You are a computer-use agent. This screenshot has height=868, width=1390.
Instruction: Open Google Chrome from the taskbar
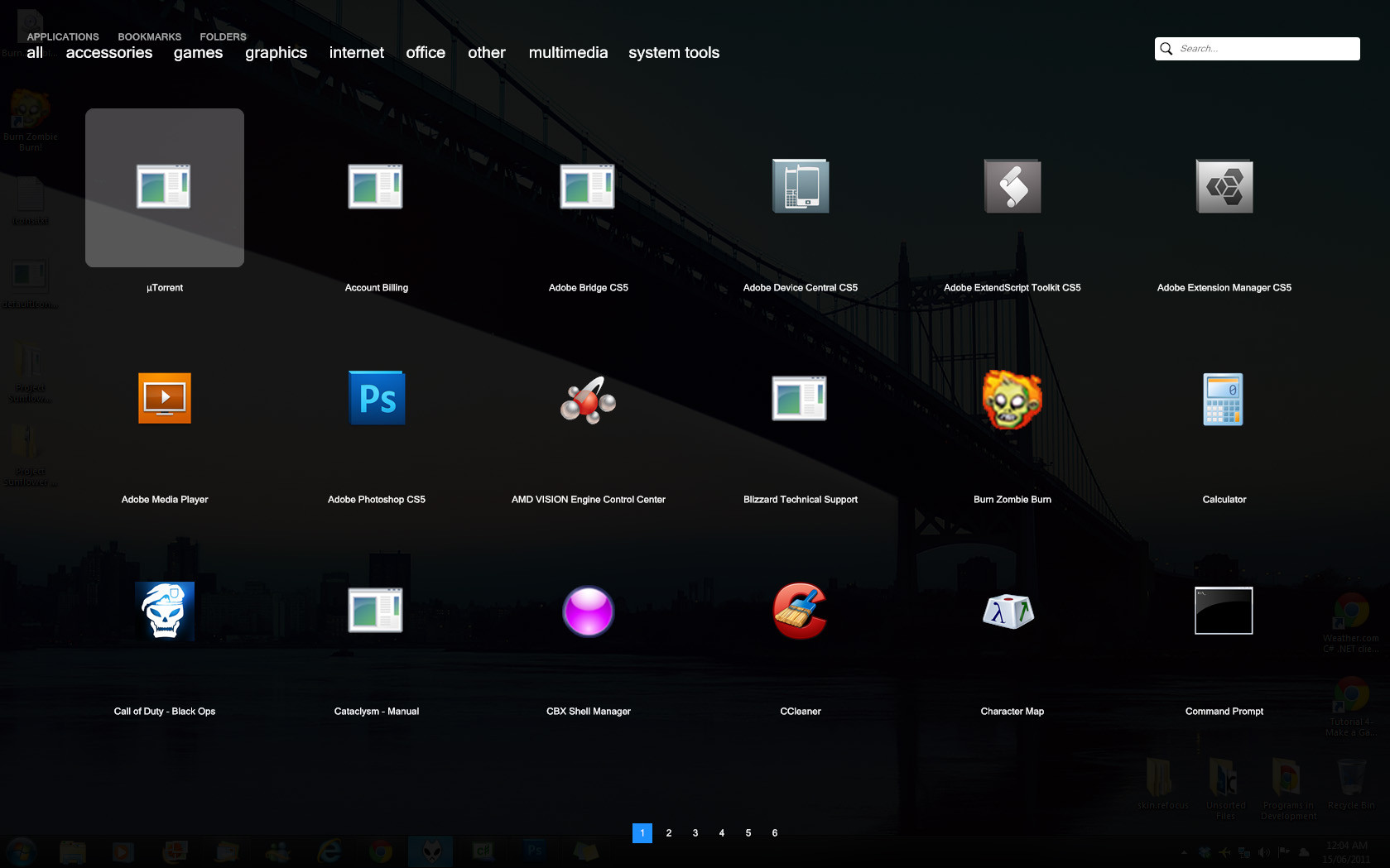[381, 851]
